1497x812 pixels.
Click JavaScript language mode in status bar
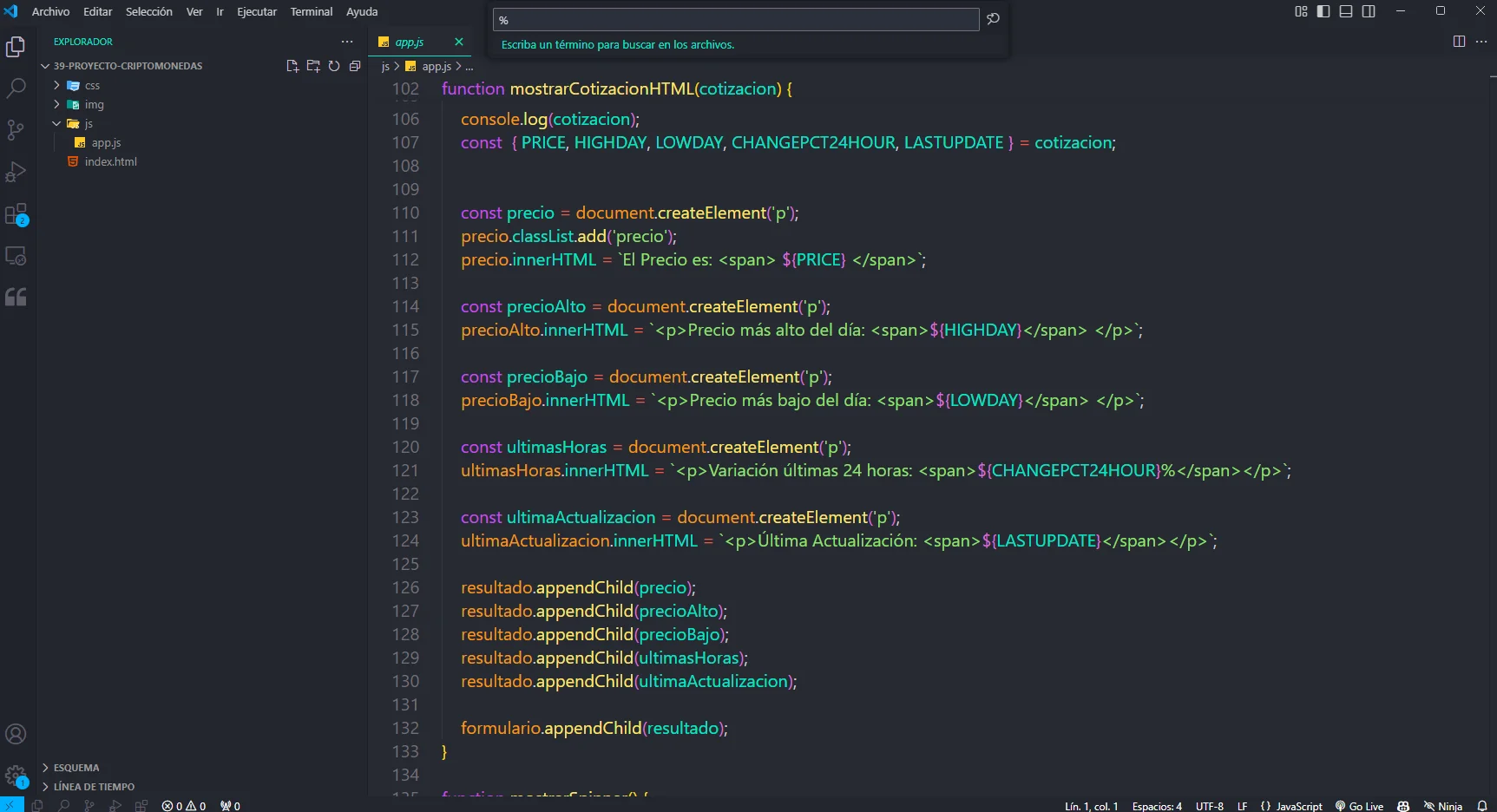point(1291,806)
